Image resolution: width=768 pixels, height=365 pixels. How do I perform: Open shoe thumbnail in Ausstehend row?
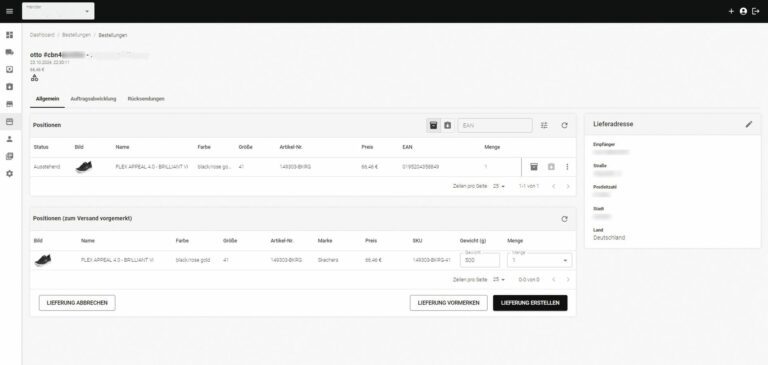click(84, 167)
